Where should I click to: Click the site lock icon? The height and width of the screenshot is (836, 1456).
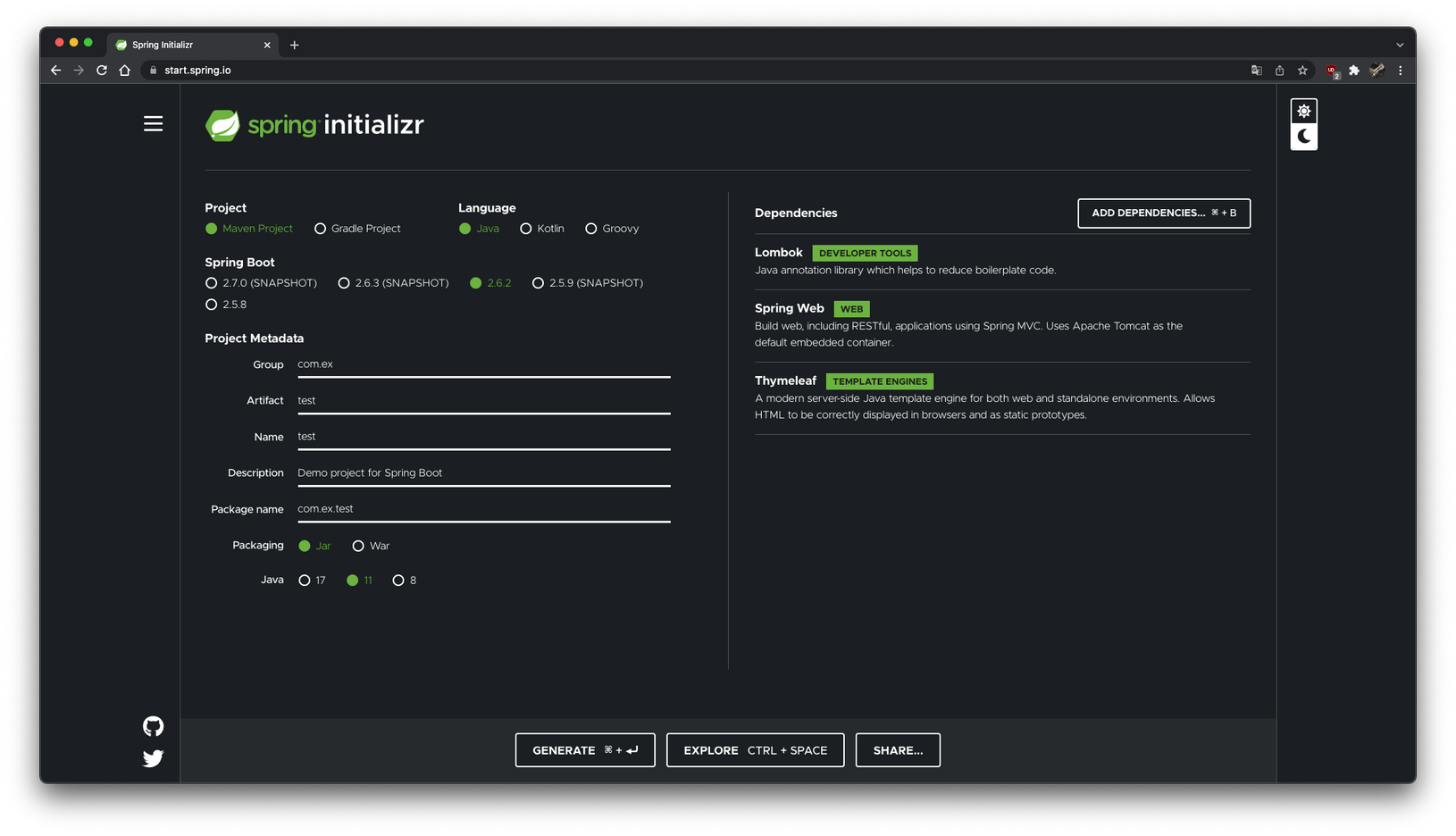pos(154,71)
